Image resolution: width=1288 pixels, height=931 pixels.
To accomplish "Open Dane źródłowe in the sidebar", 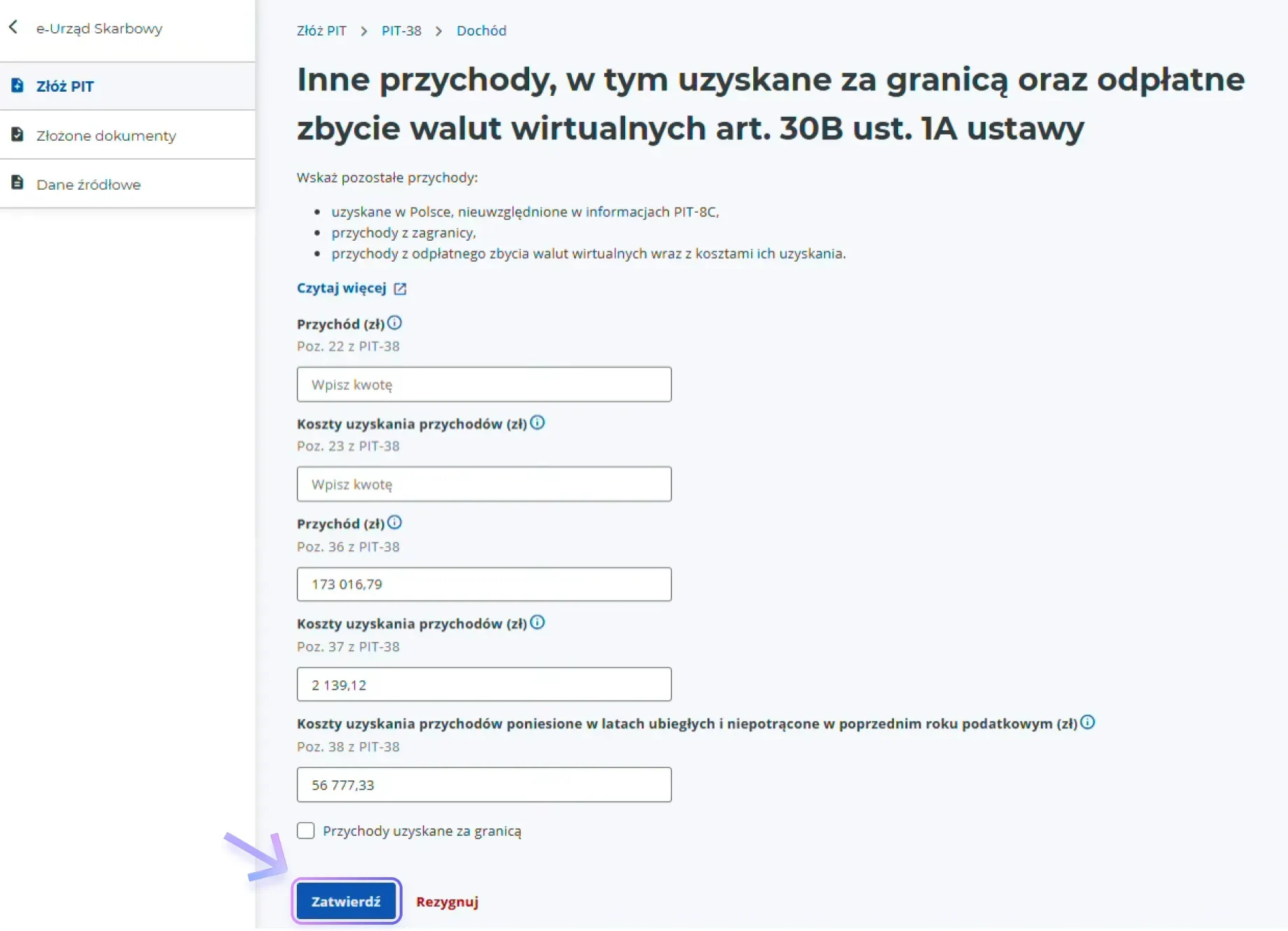I will point(89,185).
